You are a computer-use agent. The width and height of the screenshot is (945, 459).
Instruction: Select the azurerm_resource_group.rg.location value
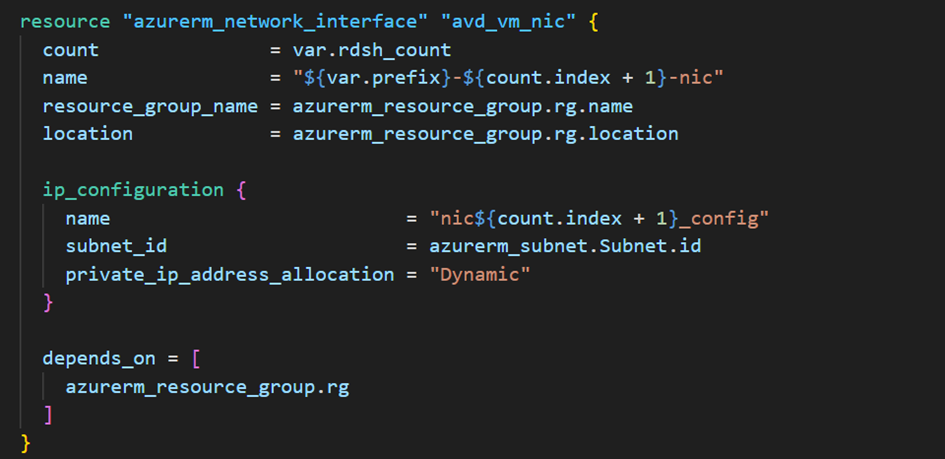point(485,133)
